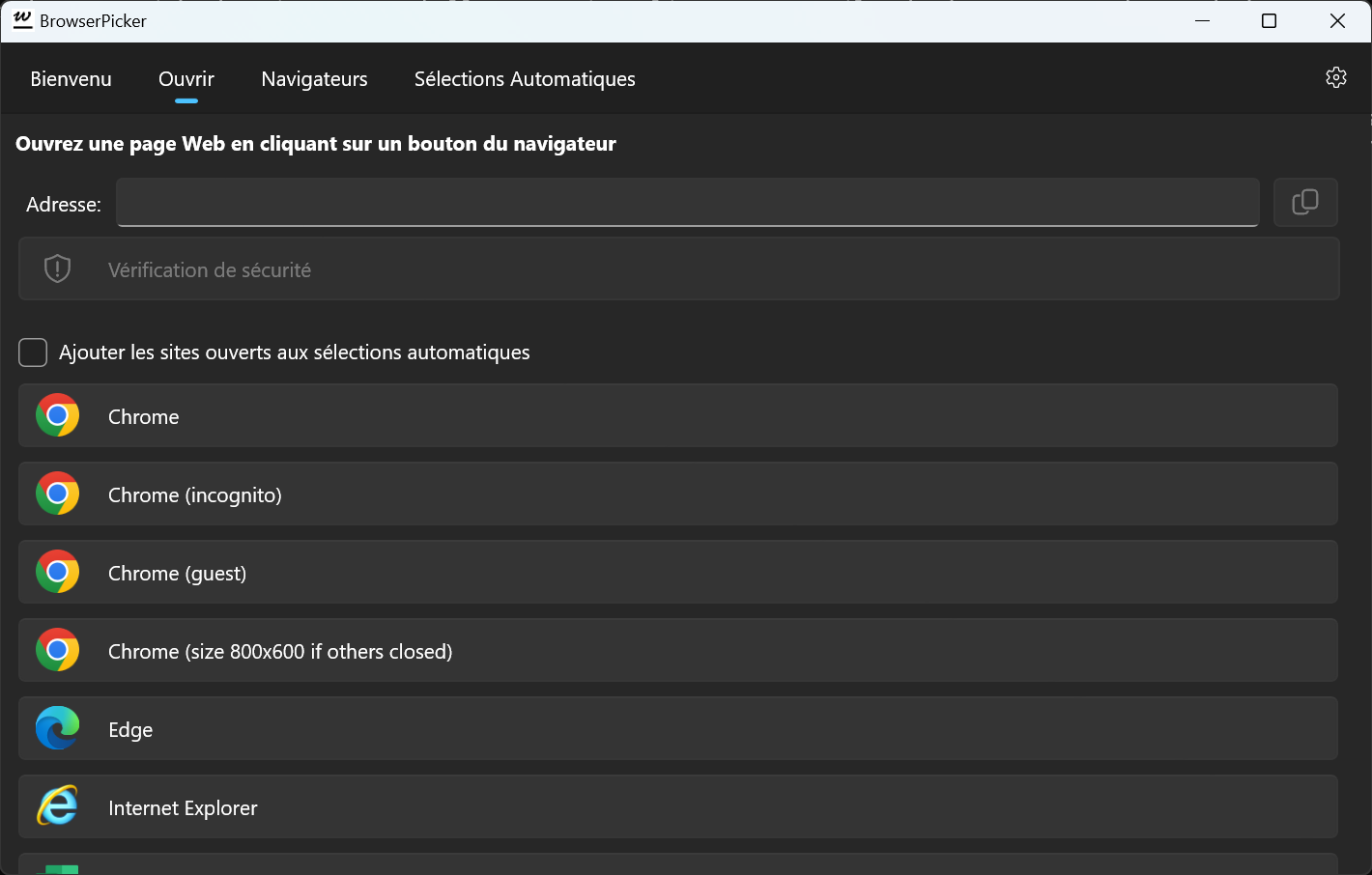This screenshot has width=1372, height=875.
Task: Maximize the BrowserPicker window
Action: [1270, 20]
